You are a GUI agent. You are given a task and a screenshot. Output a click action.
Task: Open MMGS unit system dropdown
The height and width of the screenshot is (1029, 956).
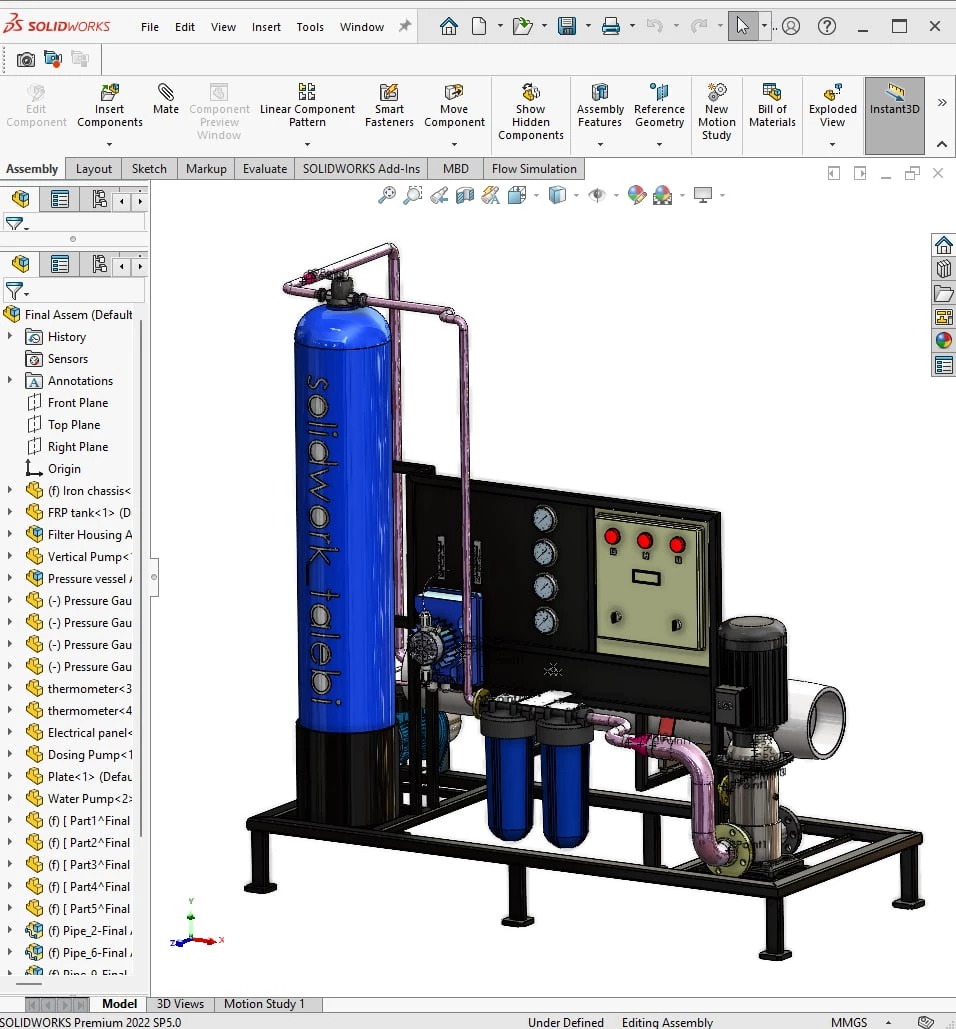click(x=888, y=1022)
